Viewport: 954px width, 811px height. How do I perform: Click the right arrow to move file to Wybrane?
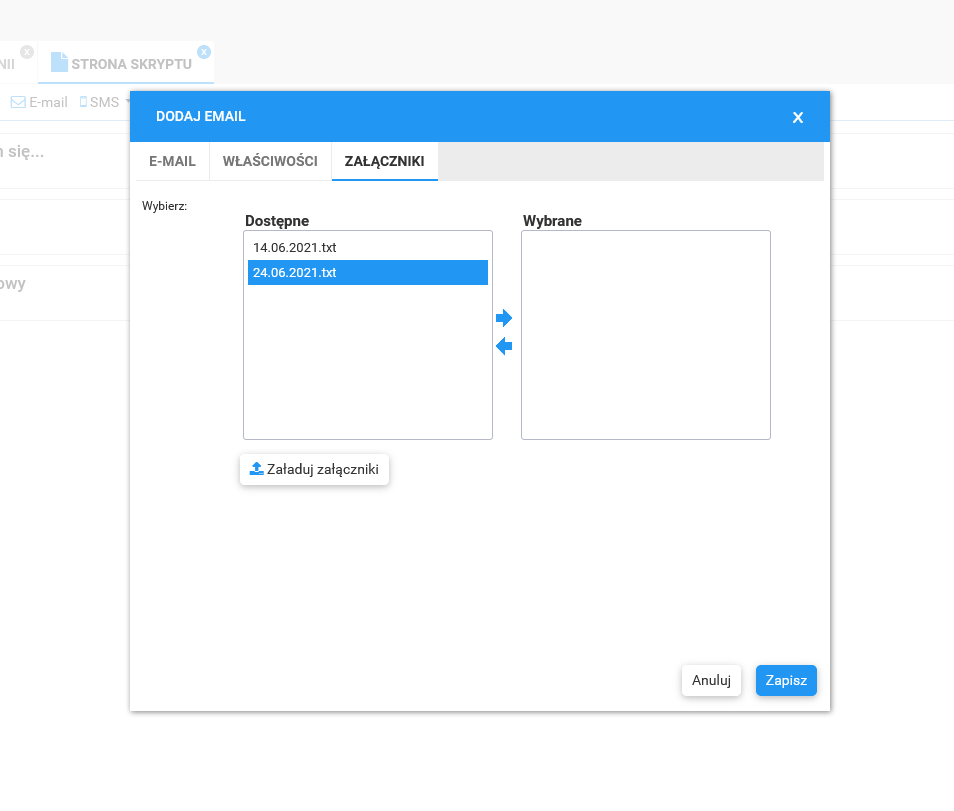click(504, 318)
